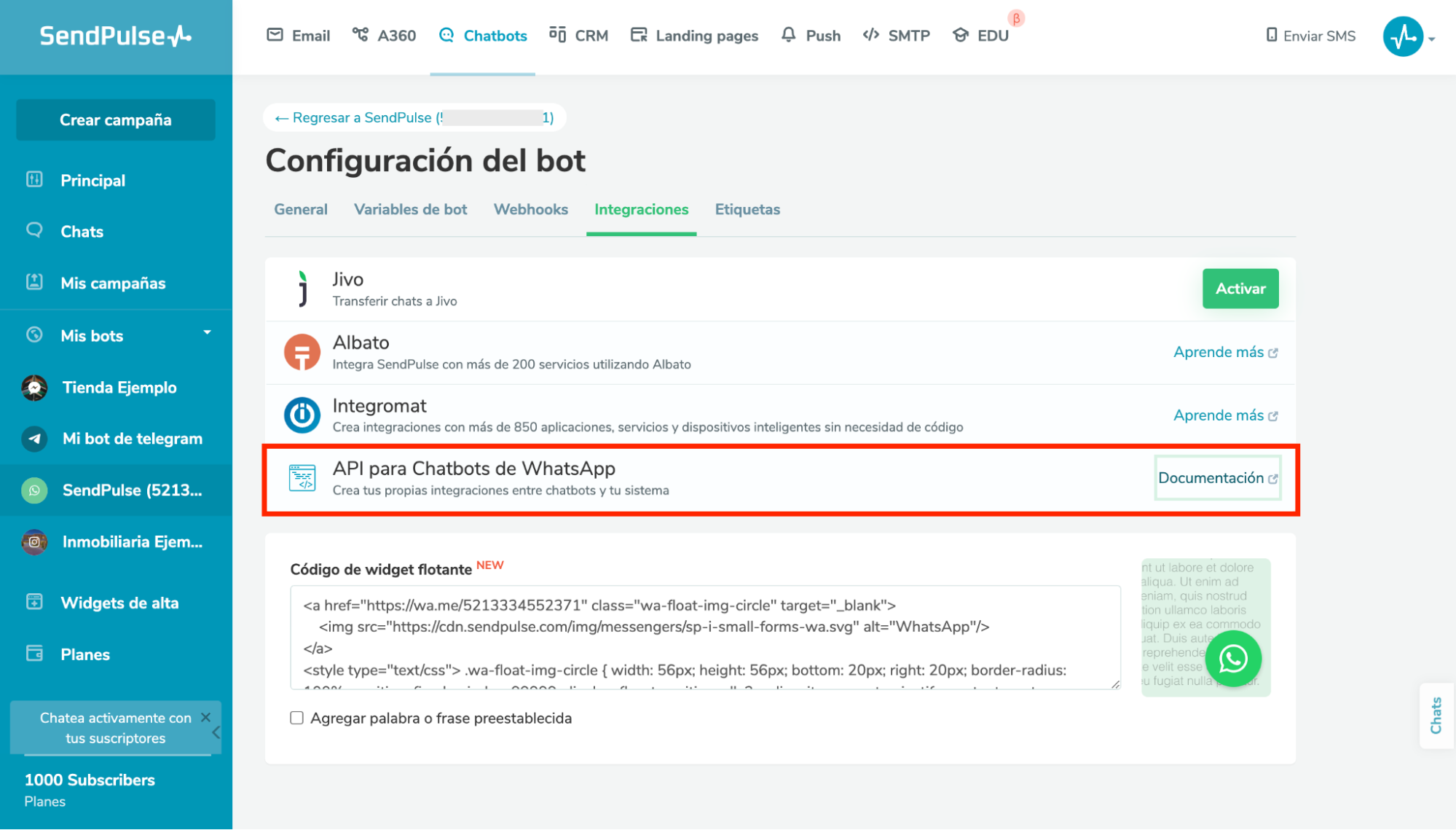Screen dimensions: 1456x830
Task: Click the Instagram Inmobiliaria avatar icon
Action: tap(34, 542)
